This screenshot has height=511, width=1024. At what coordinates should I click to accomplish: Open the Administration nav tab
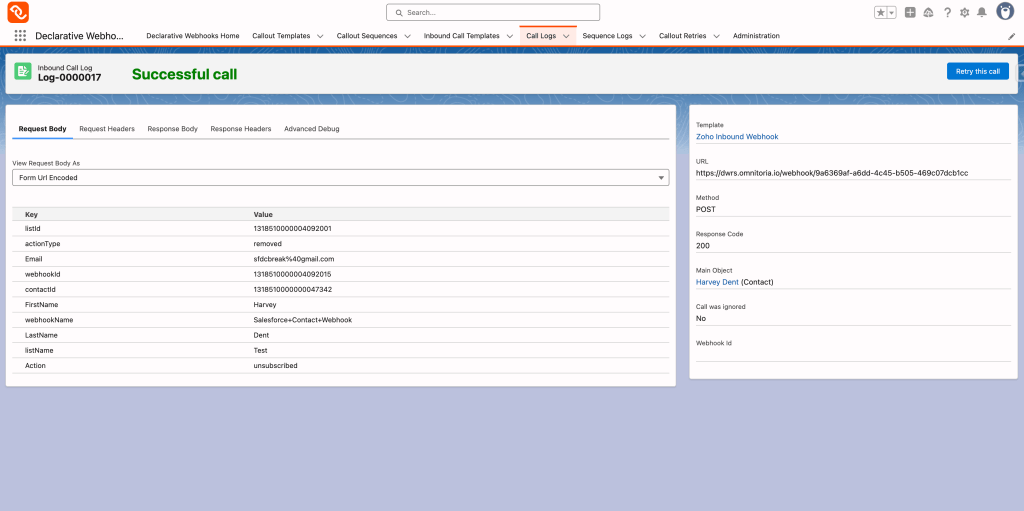pyautogui.click(x=756, y=36)
